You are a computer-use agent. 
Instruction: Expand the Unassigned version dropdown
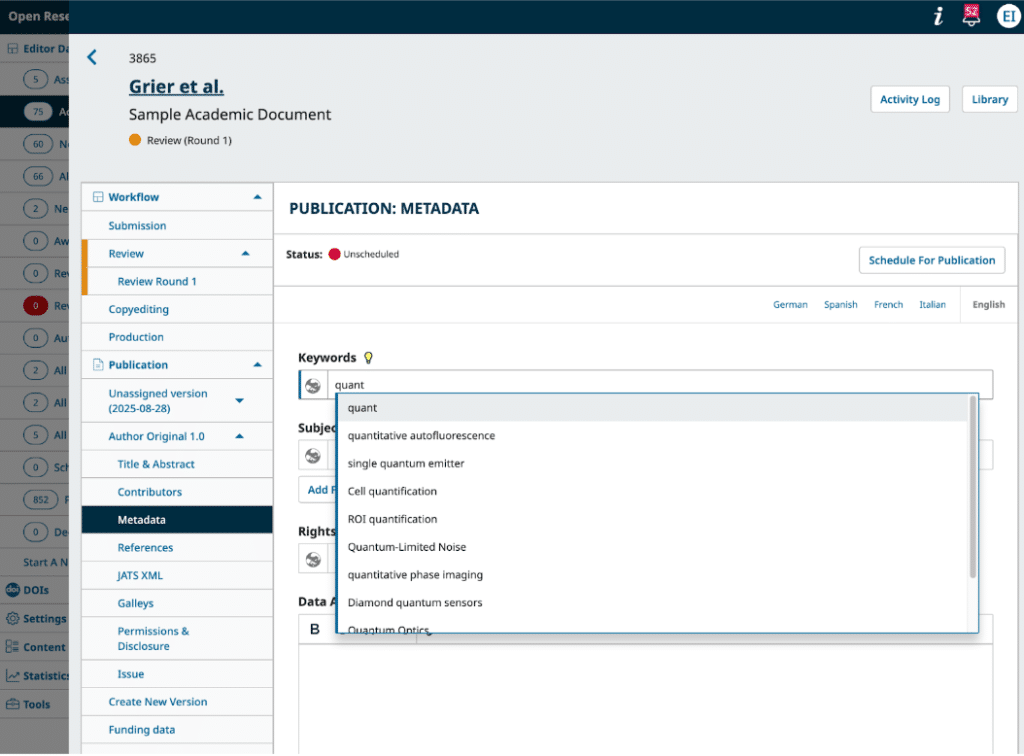239,401
